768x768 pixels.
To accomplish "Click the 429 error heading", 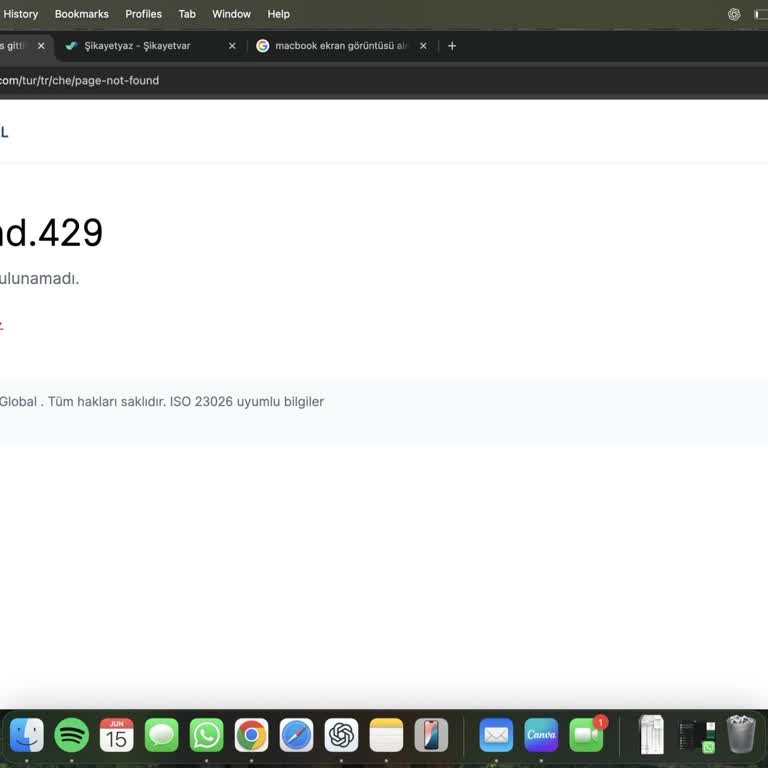I will pos(51,233).
